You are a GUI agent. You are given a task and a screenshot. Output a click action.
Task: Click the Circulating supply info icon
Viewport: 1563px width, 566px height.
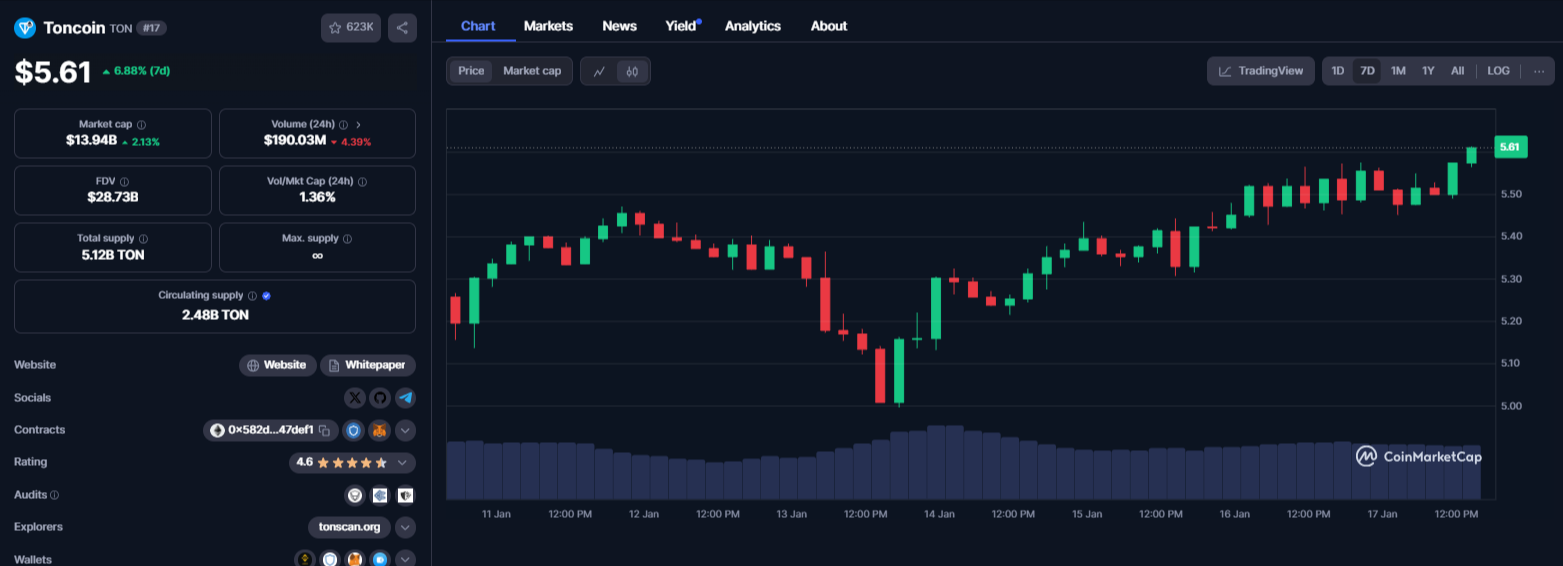click(x=252, y=296)
